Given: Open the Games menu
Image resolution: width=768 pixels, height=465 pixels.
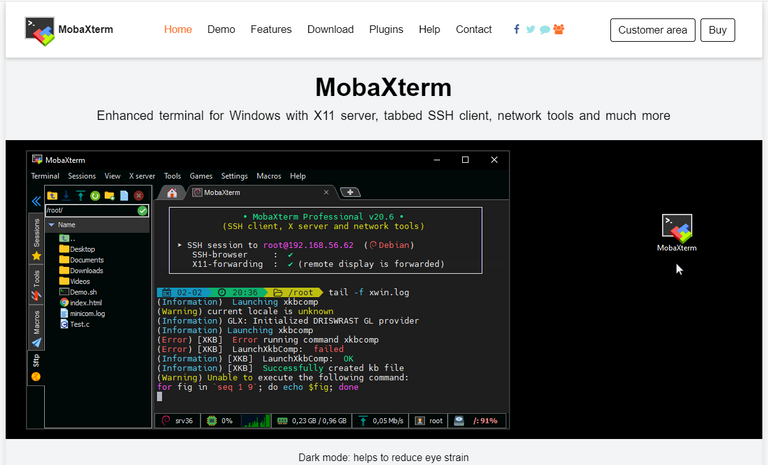Looking at the screenshot, I should [201, 176].
